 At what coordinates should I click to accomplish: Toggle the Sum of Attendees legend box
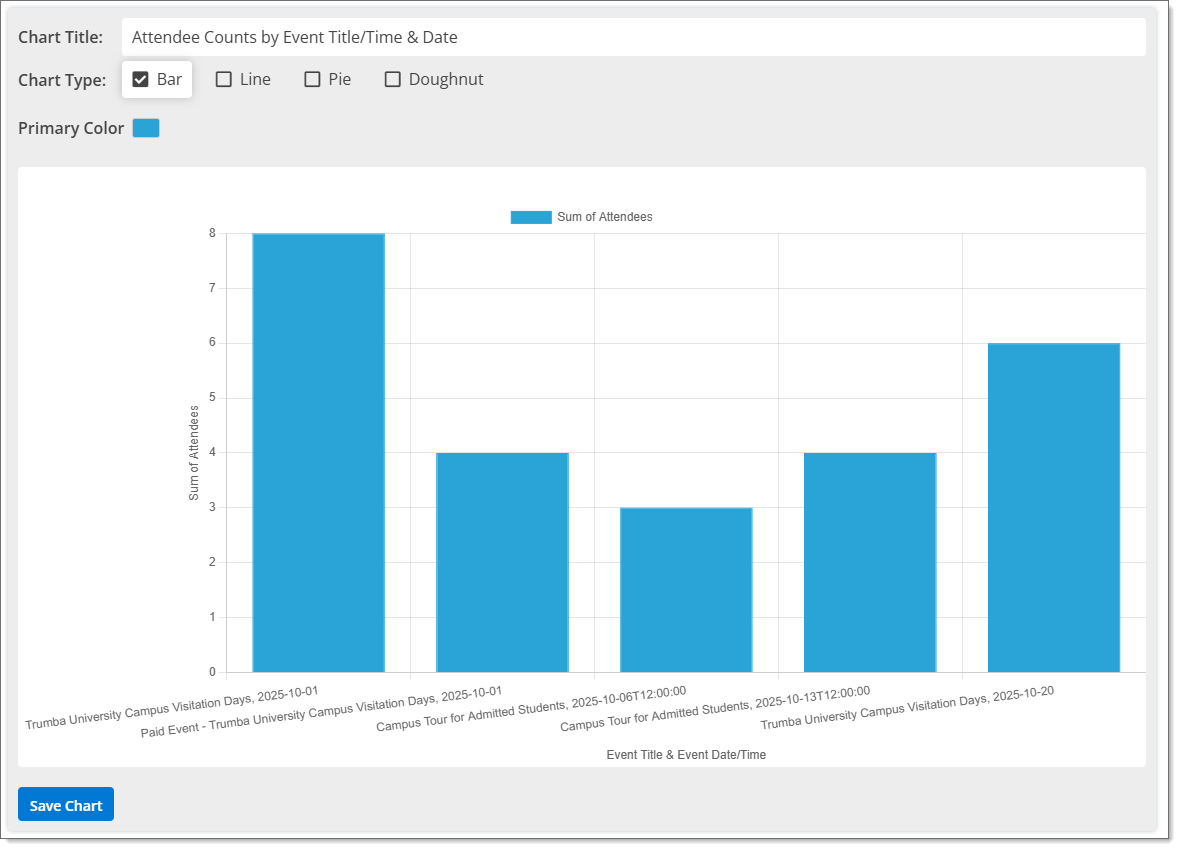pos(530,217)
